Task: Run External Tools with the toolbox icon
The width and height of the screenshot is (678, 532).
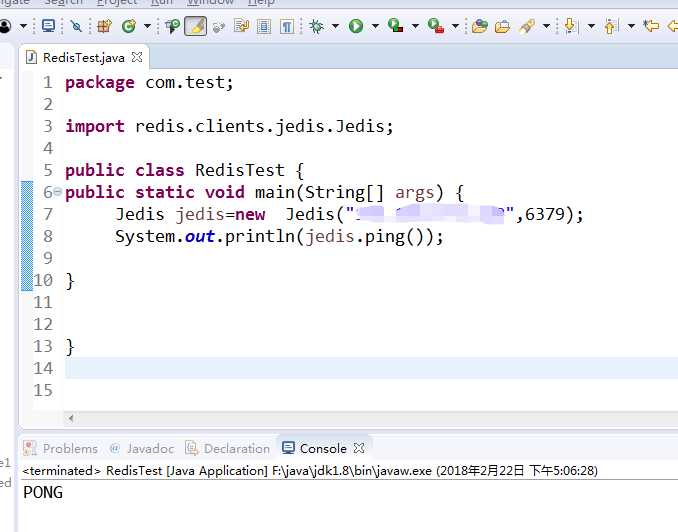Action: click(436, 26)
